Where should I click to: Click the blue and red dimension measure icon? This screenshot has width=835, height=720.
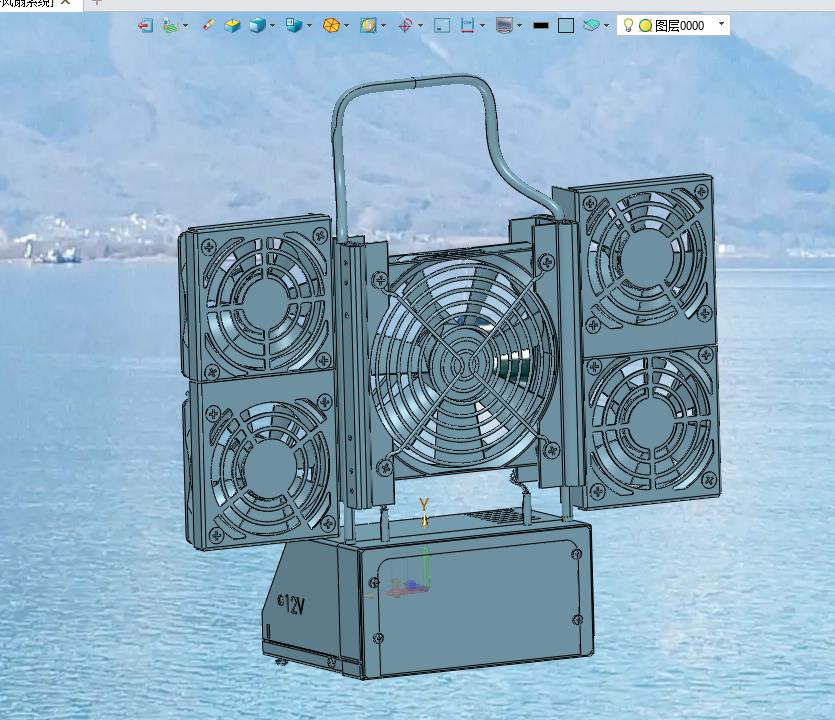coord(467,25)
